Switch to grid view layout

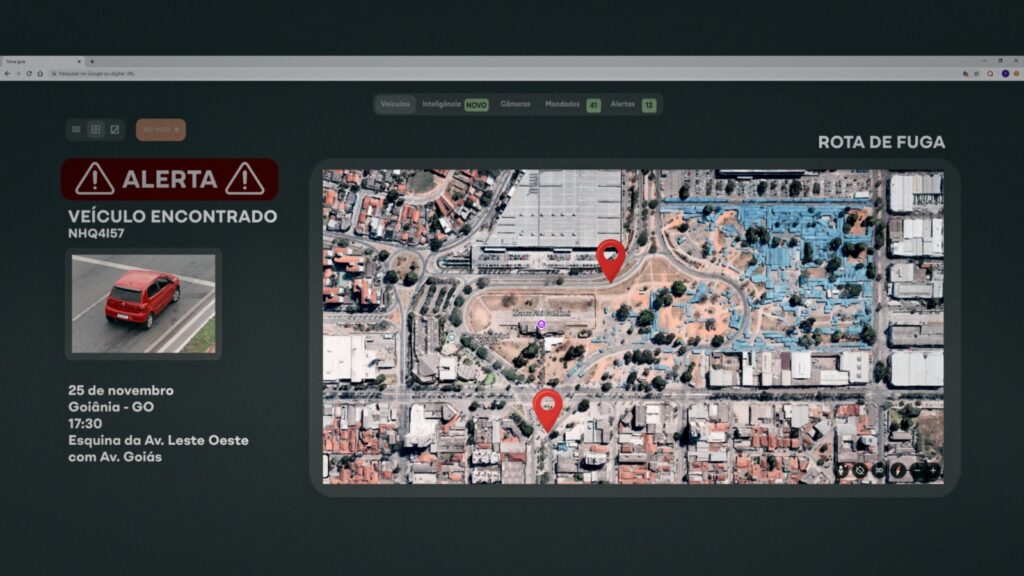coord(95,129)
